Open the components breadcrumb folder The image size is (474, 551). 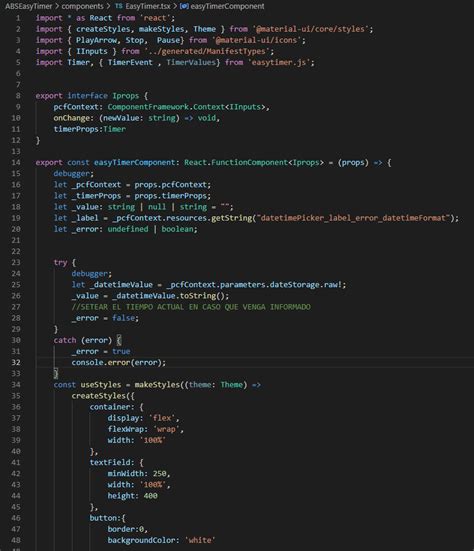[83, 6]
